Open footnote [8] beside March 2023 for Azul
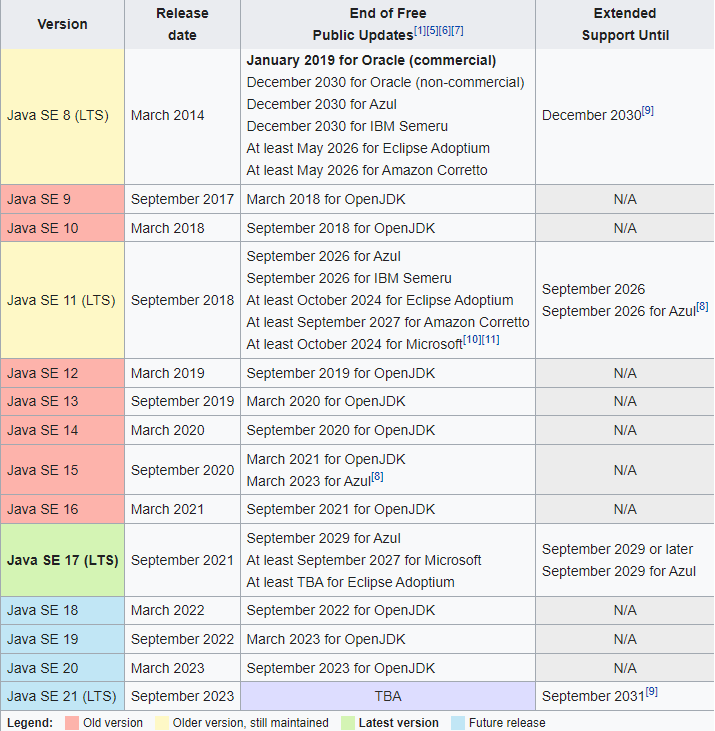 point(377,477)
